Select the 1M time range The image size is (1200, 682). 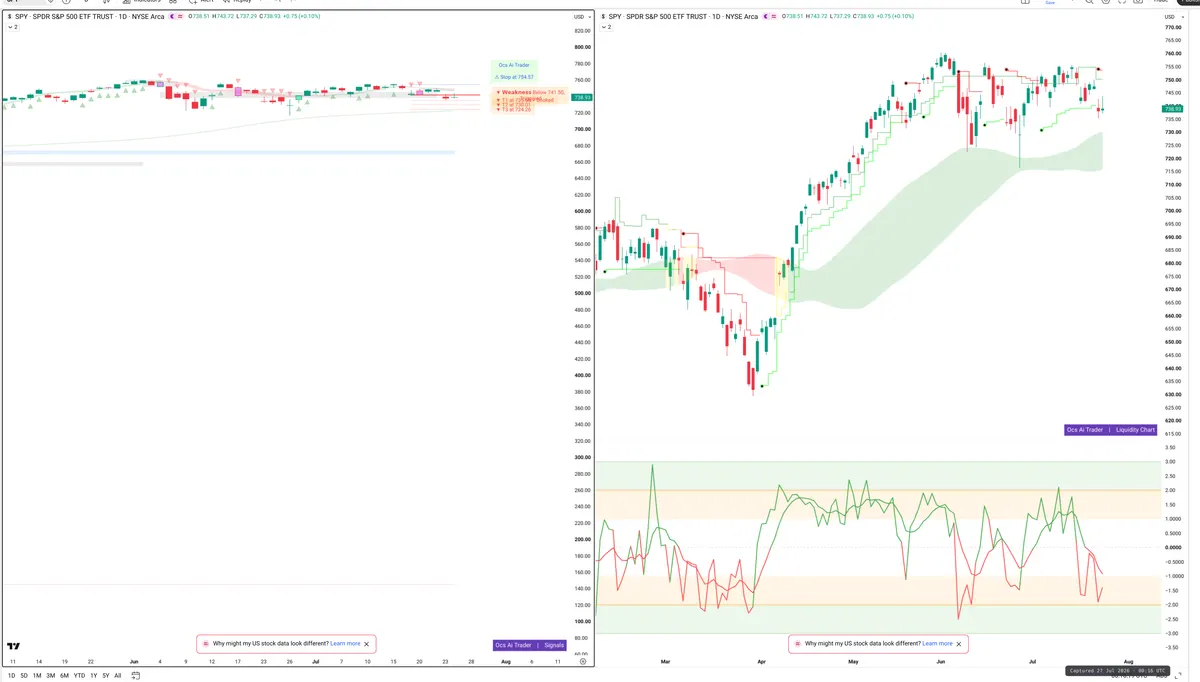coord(37,676)
